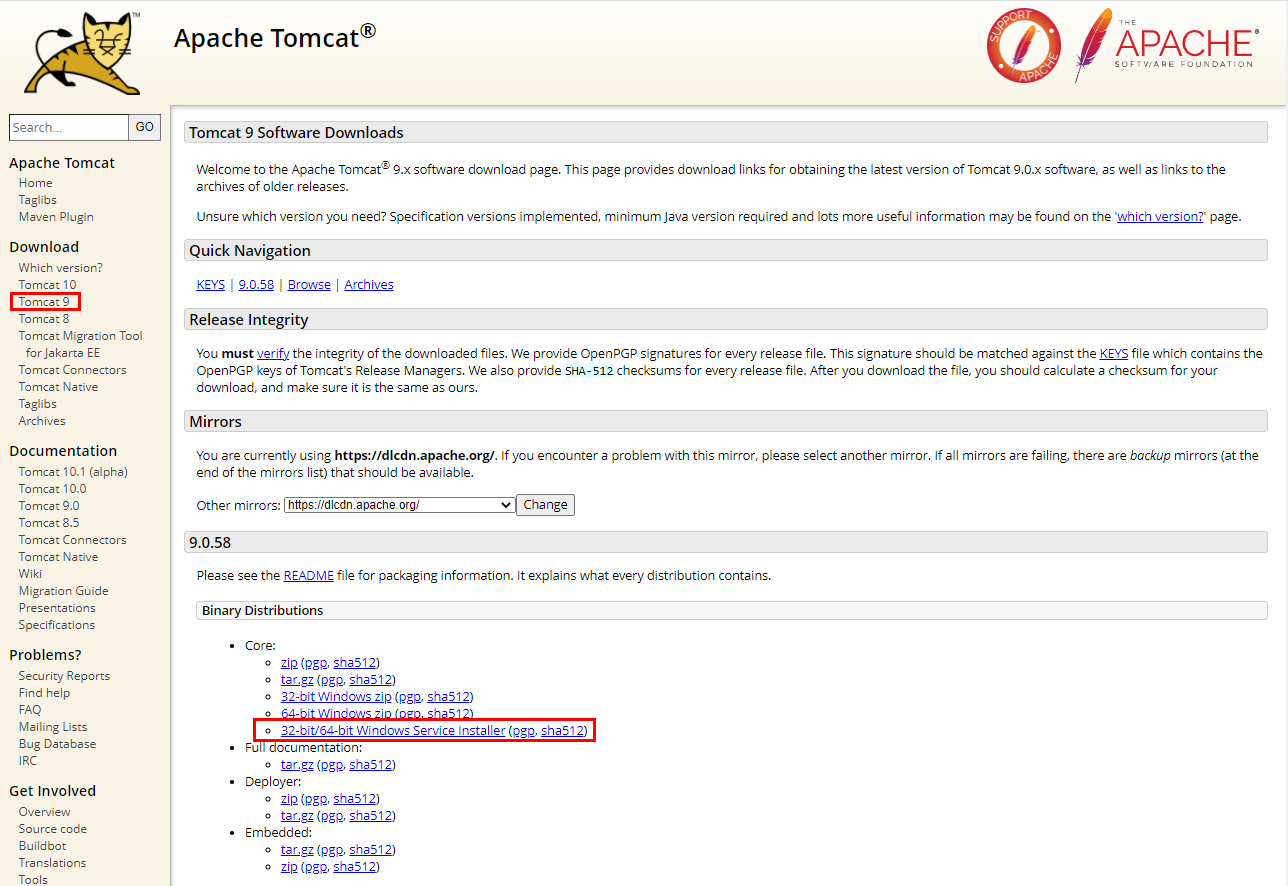Open Translations sidebar link
The image size is (1288, 886).
[52, 863]
